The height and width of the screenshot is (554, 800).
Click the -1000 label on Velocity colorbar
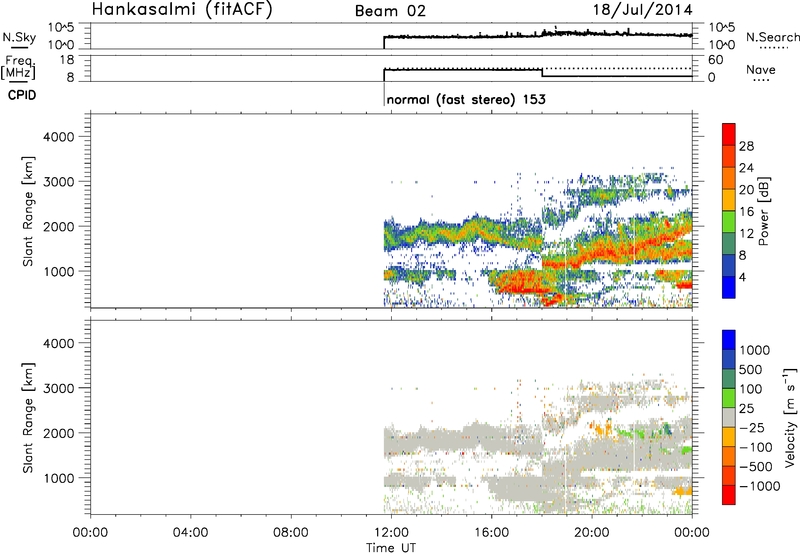point(759,486)
